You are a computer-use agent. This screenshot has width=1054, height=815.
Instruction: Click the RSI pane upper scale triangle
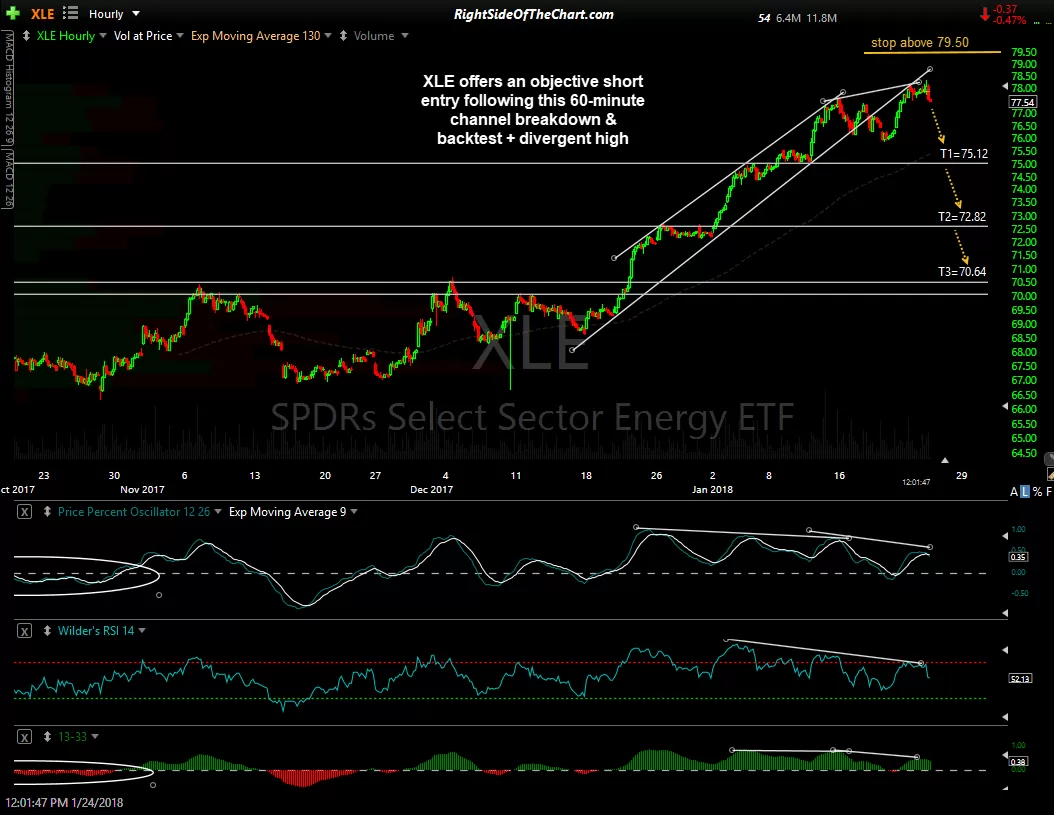1005,650
